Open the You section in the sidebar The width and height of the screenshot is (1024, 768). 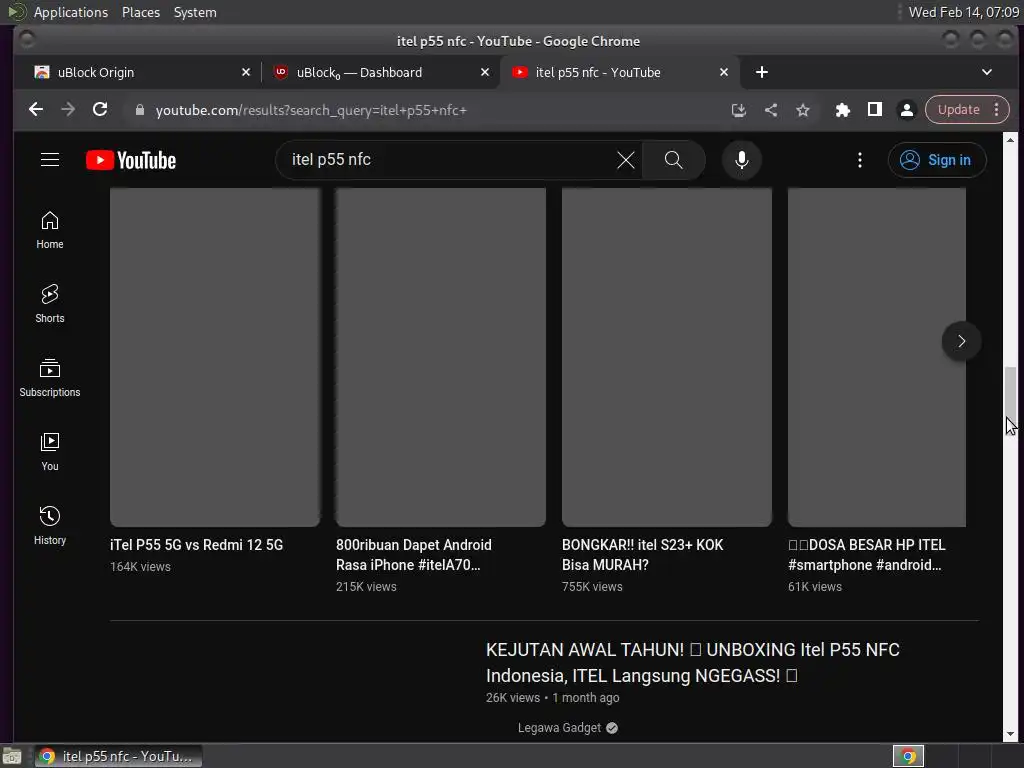[x=50, y=452]
